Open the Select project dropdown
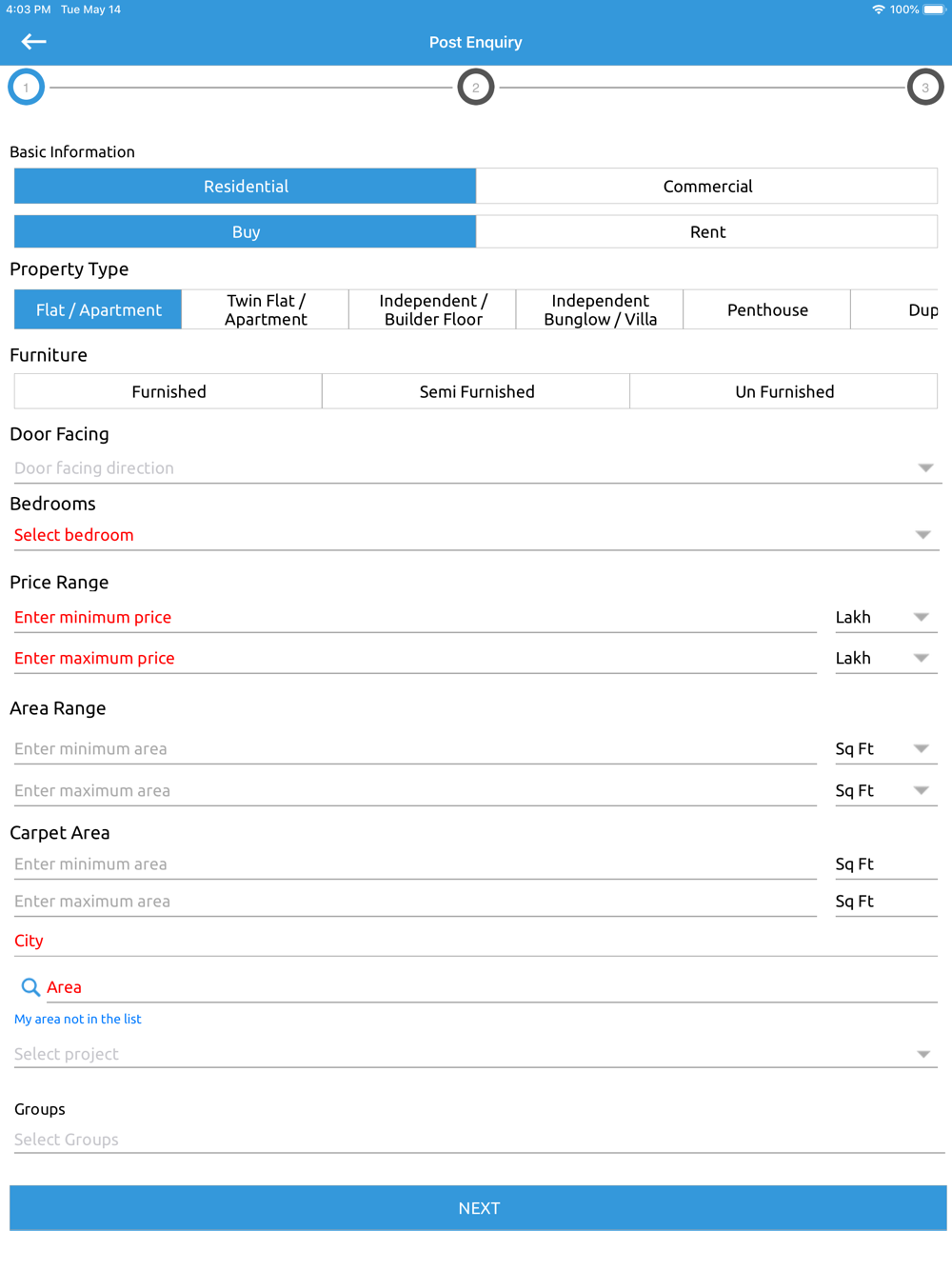 click(x=474, y=1054)
